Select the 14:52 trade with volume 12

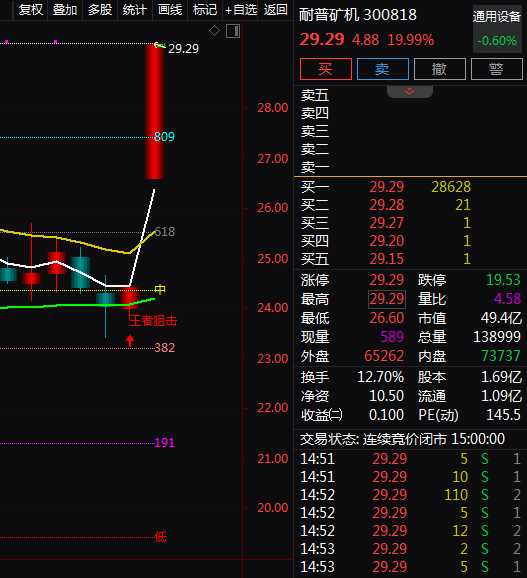[410, 531]
